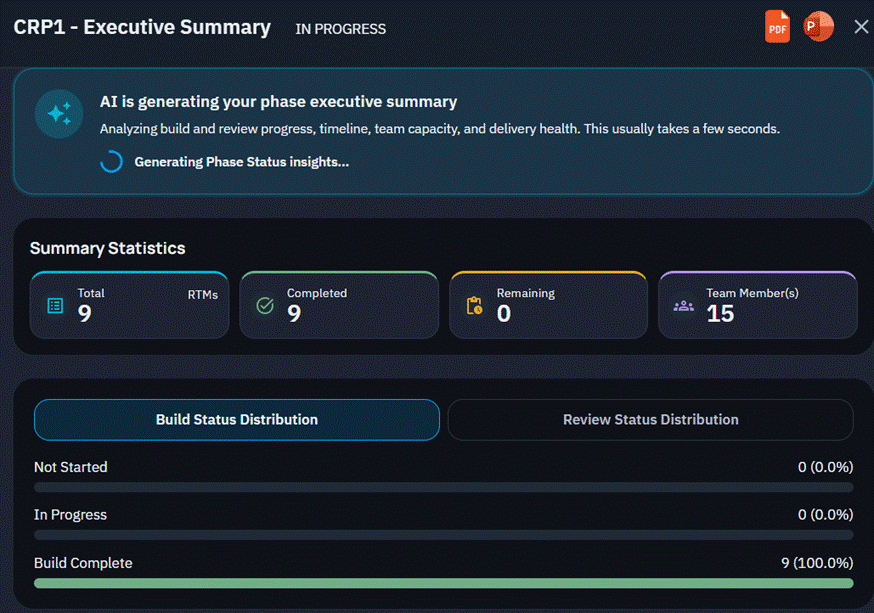Click the Not Started progress bar
The width and height of the screenshot is (874, 613).
444,488
